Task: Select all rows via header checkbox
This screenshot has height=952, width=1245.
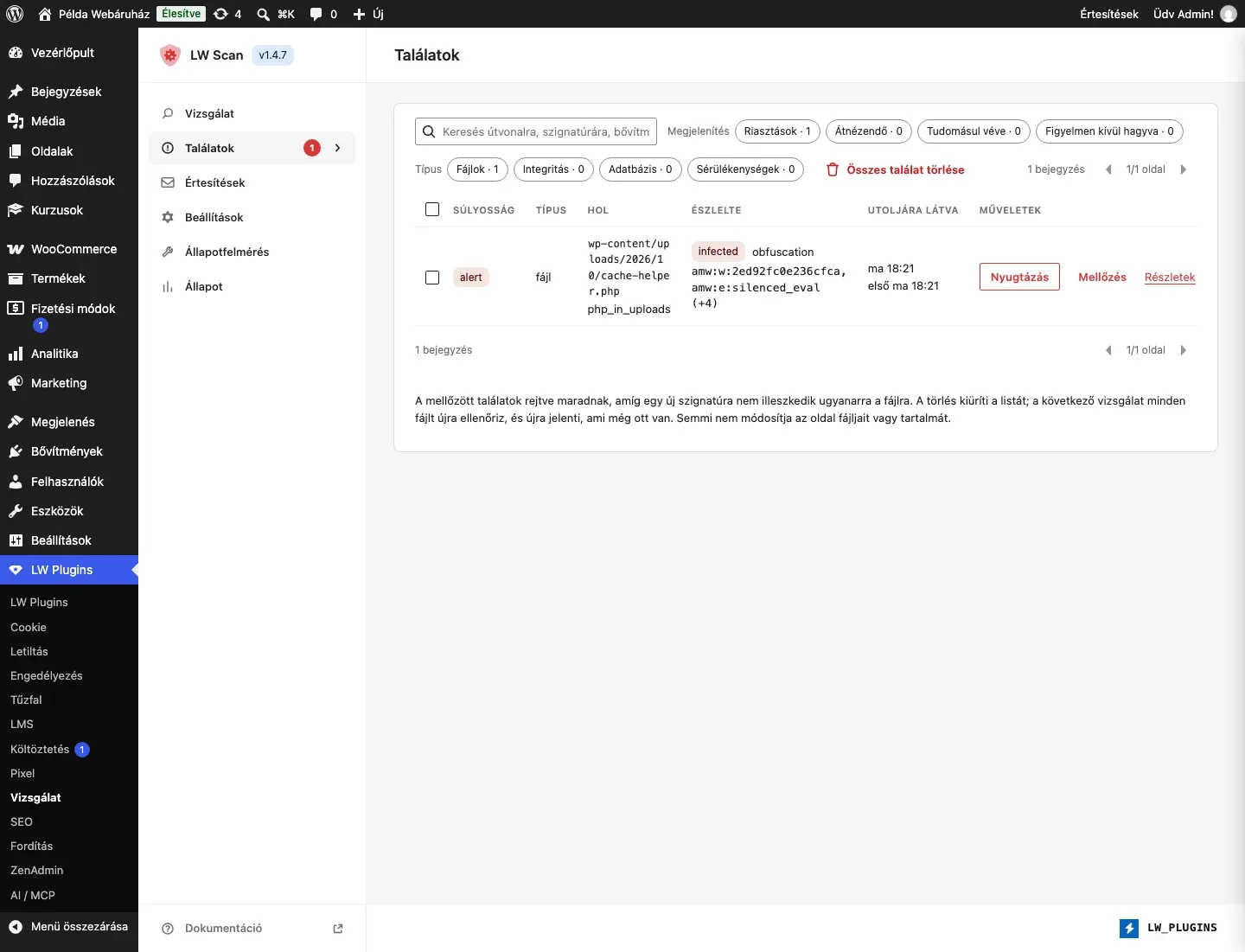Action: [432, 209]
